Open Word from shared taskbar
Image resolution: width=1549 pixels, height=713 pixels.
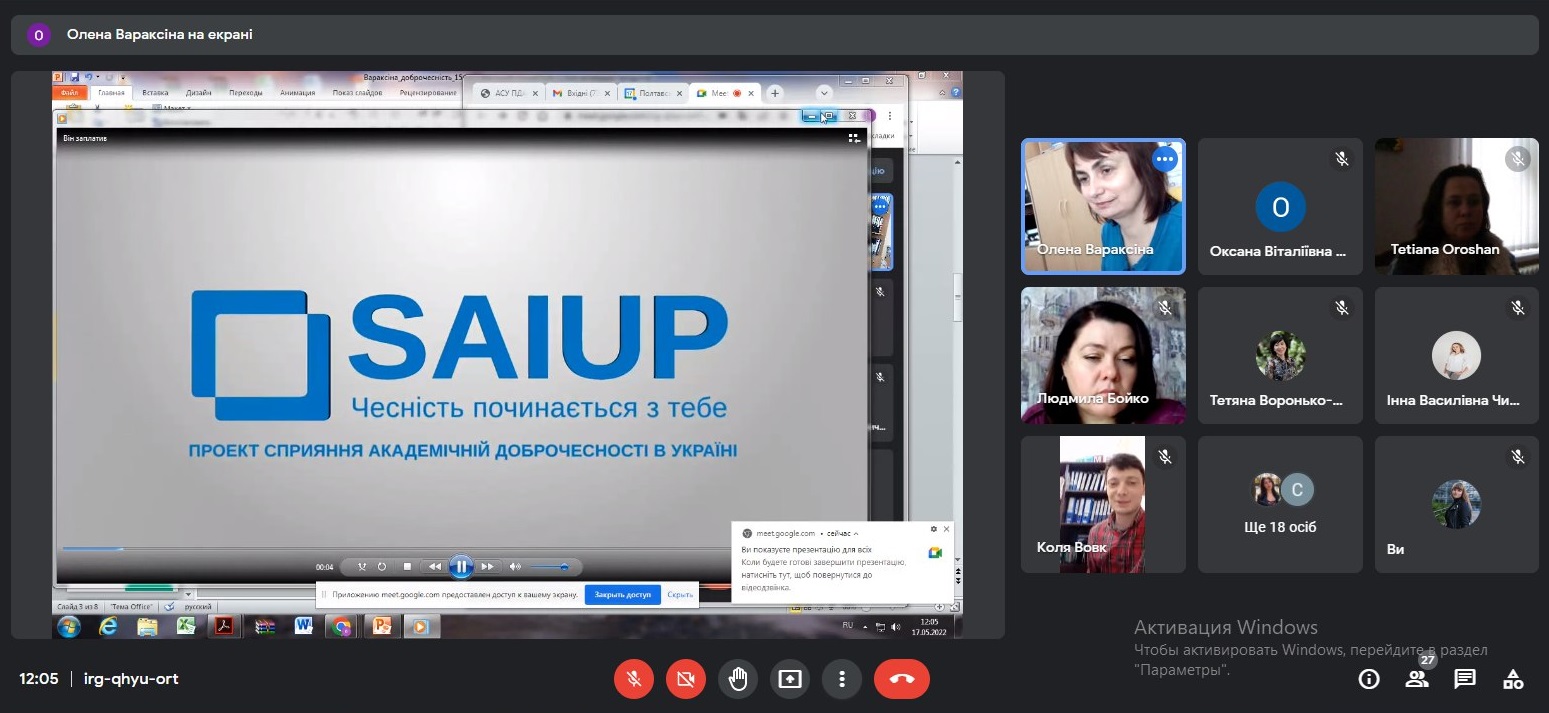tap(304, 627)
